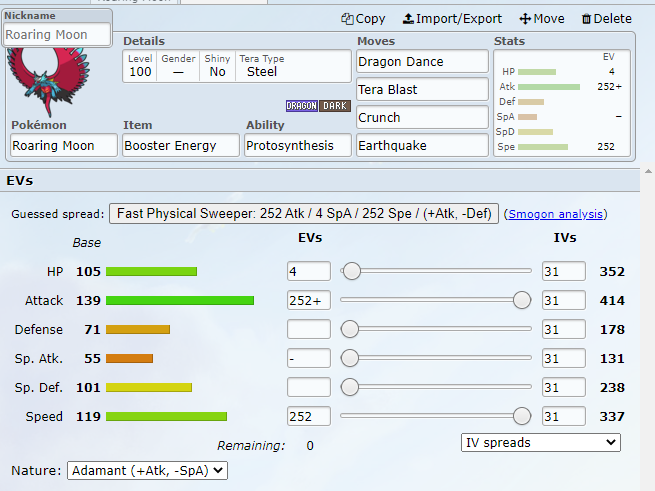This screenshot has height=491, width=655.
Task: Edit the Protosynthesis ability field
Action: [x=298, y=145]
